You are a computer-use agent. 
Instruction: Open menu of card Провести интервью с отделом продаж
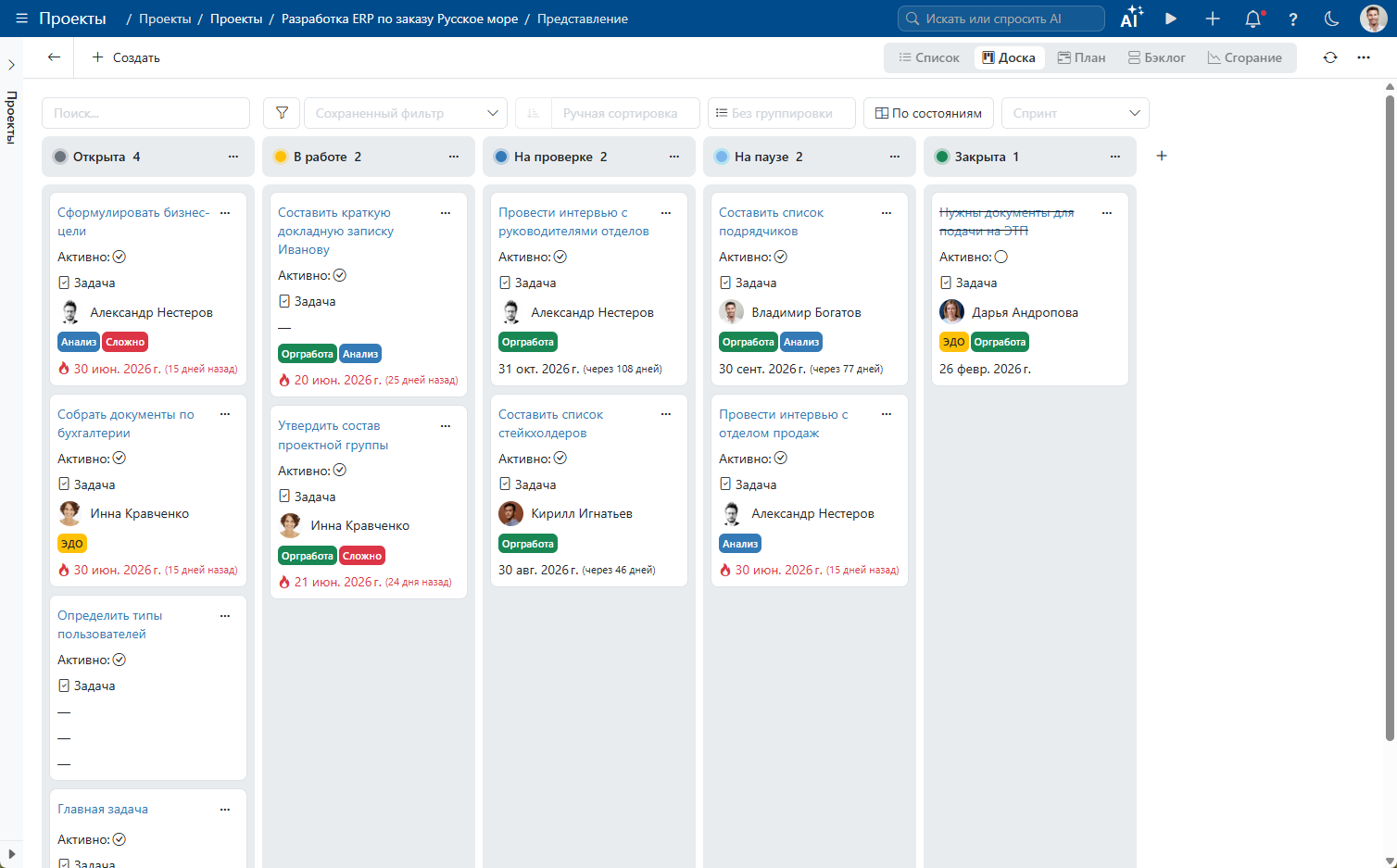click(887, 414)
